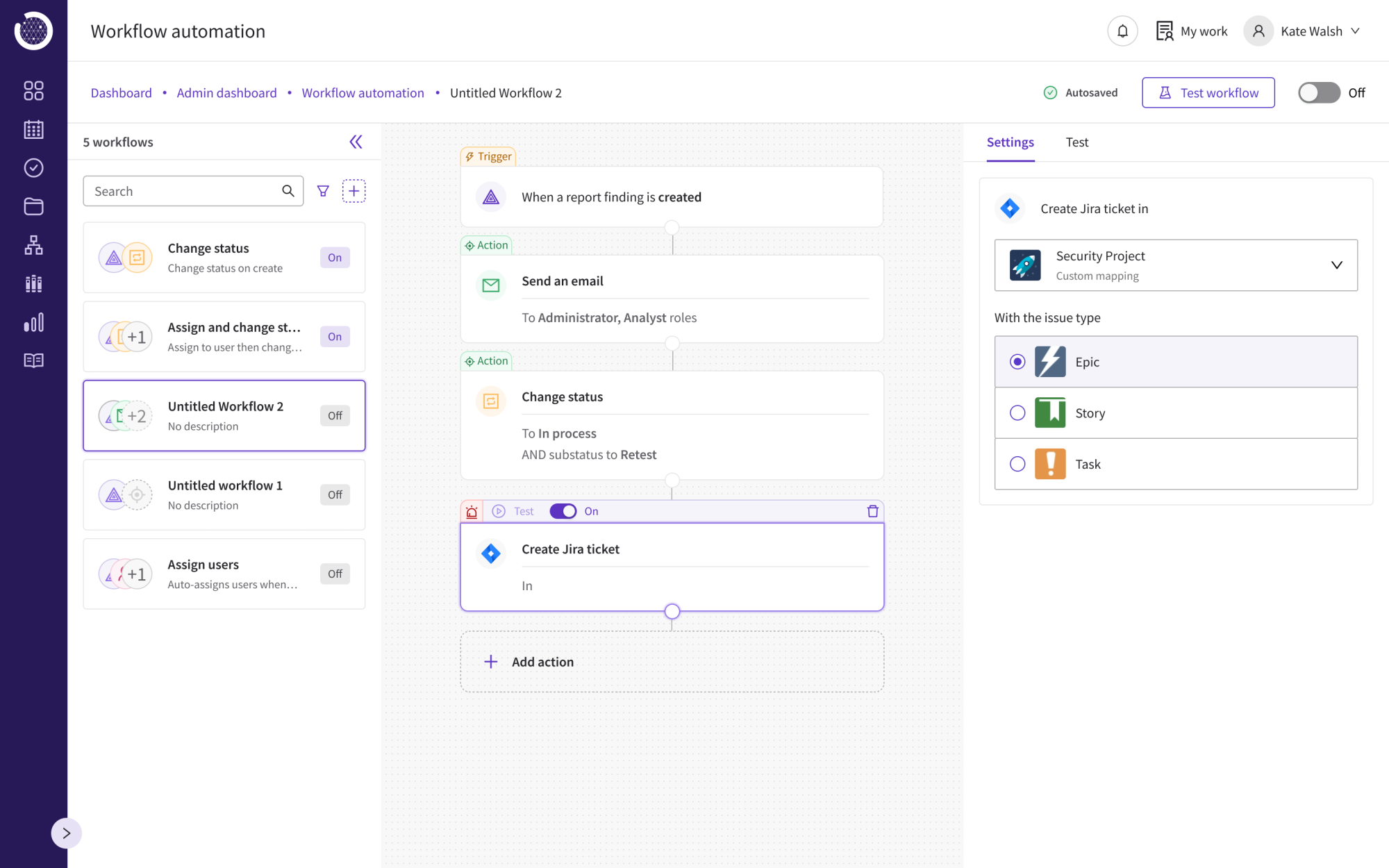
Task: Click the Autosaved status indicator
Action: pyautogui.click(x=1081, y=92)
